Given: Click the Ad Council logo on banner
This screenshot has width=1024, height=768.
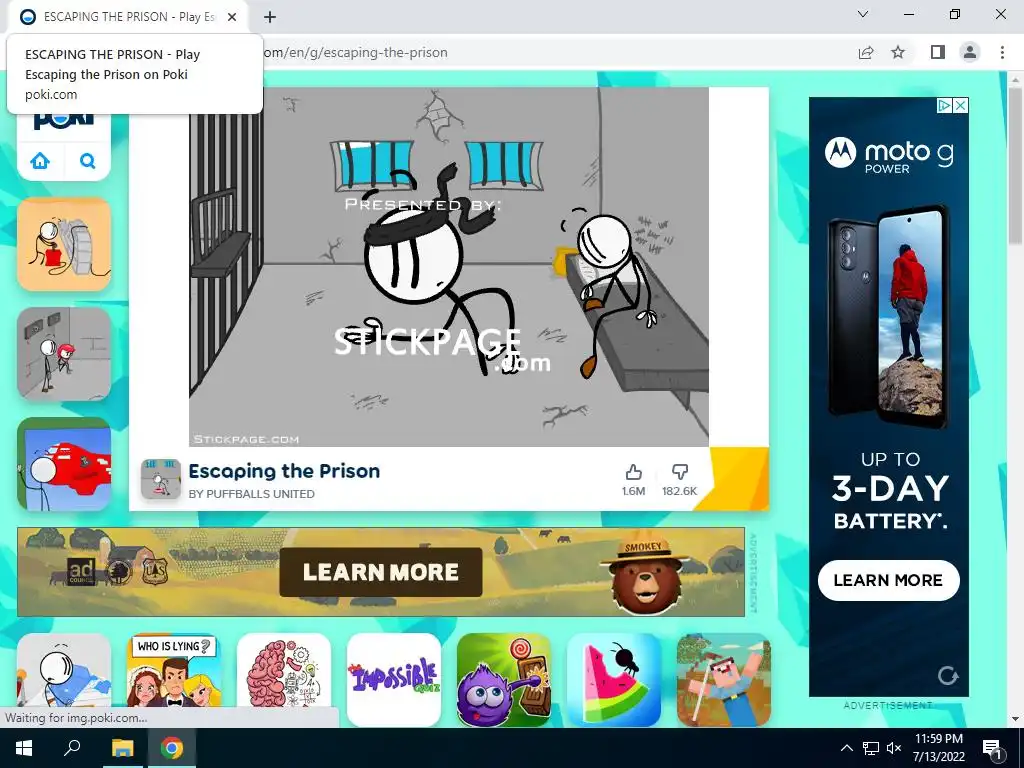Looking at the screenshot, I should tap(81, 571).
